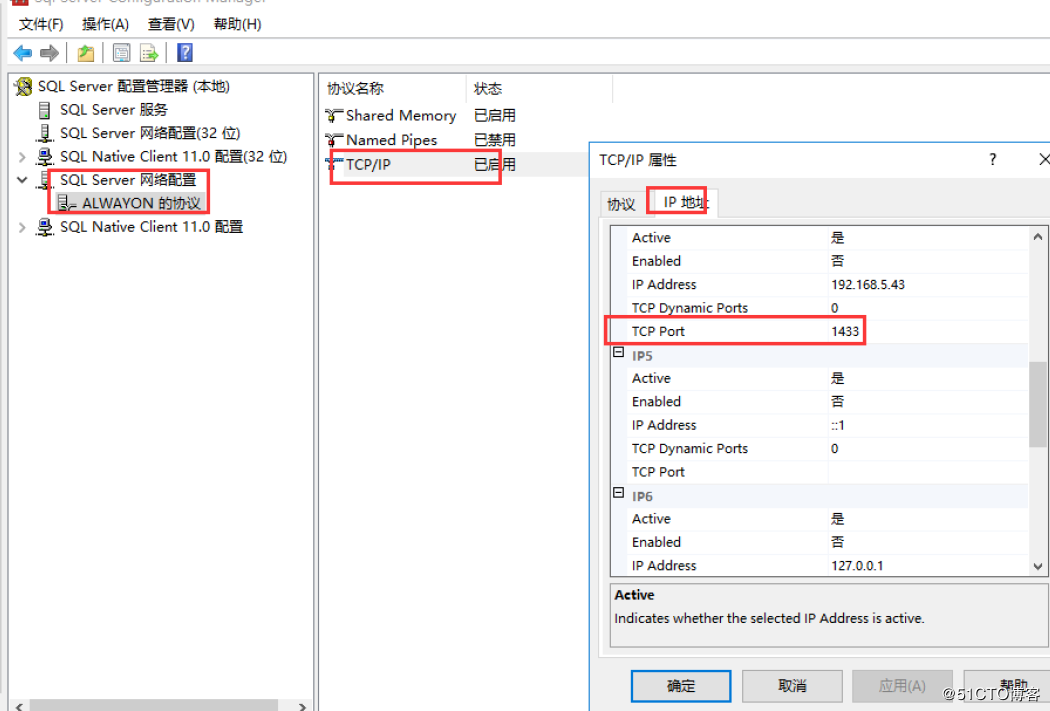Click the IP5 Enabled value 否

838,402
